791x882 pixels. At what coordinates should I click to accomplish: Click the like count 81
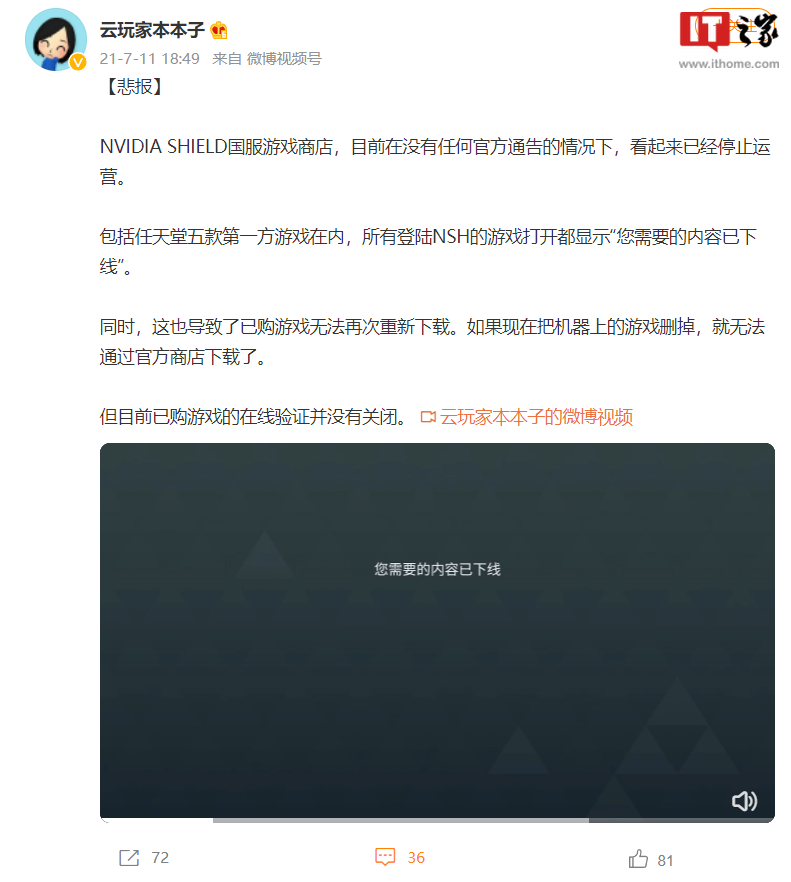(x=665, y=860)
